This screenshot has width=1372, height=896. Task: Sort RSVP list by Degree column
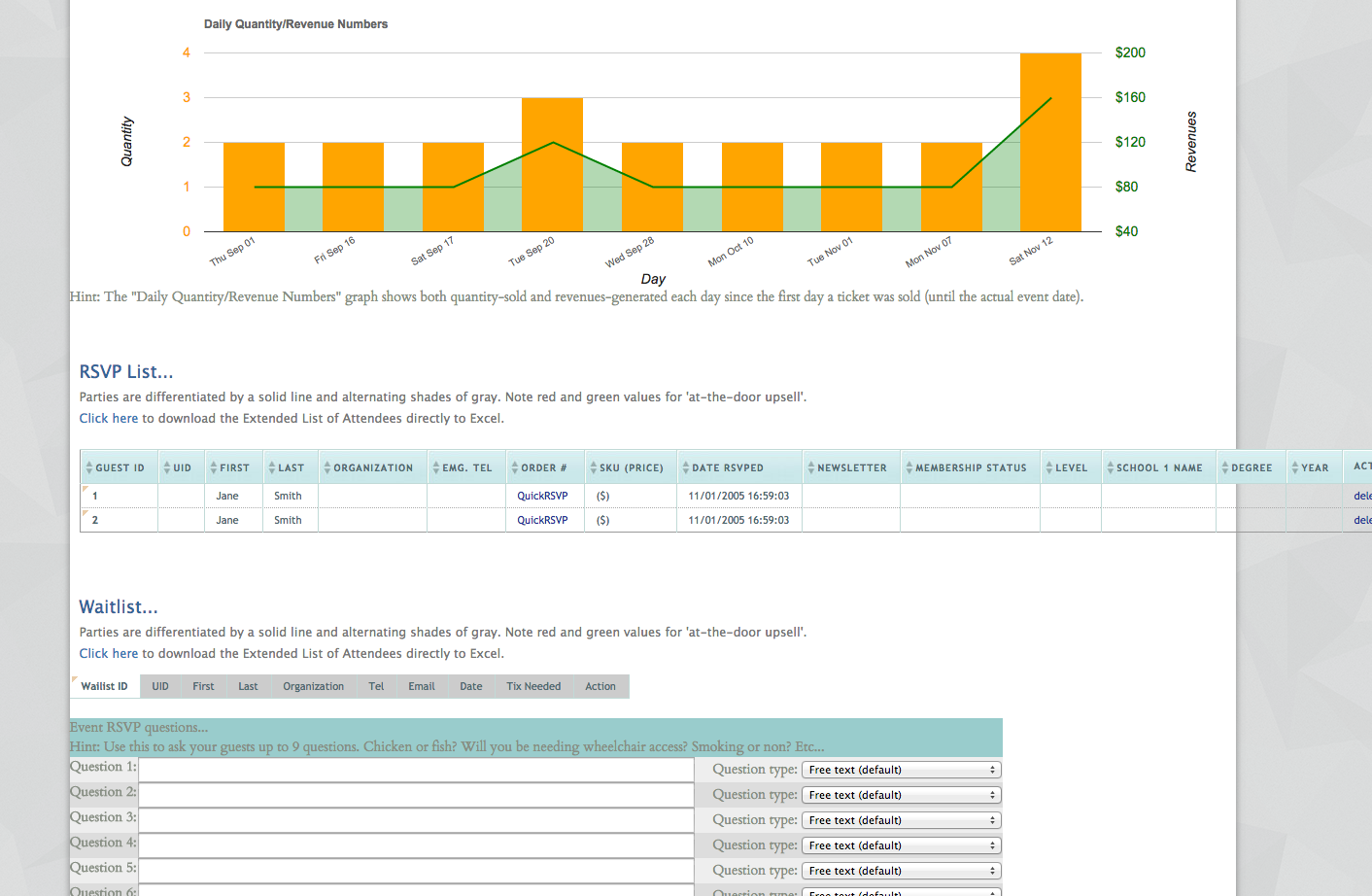click(x=1251, y=467)
